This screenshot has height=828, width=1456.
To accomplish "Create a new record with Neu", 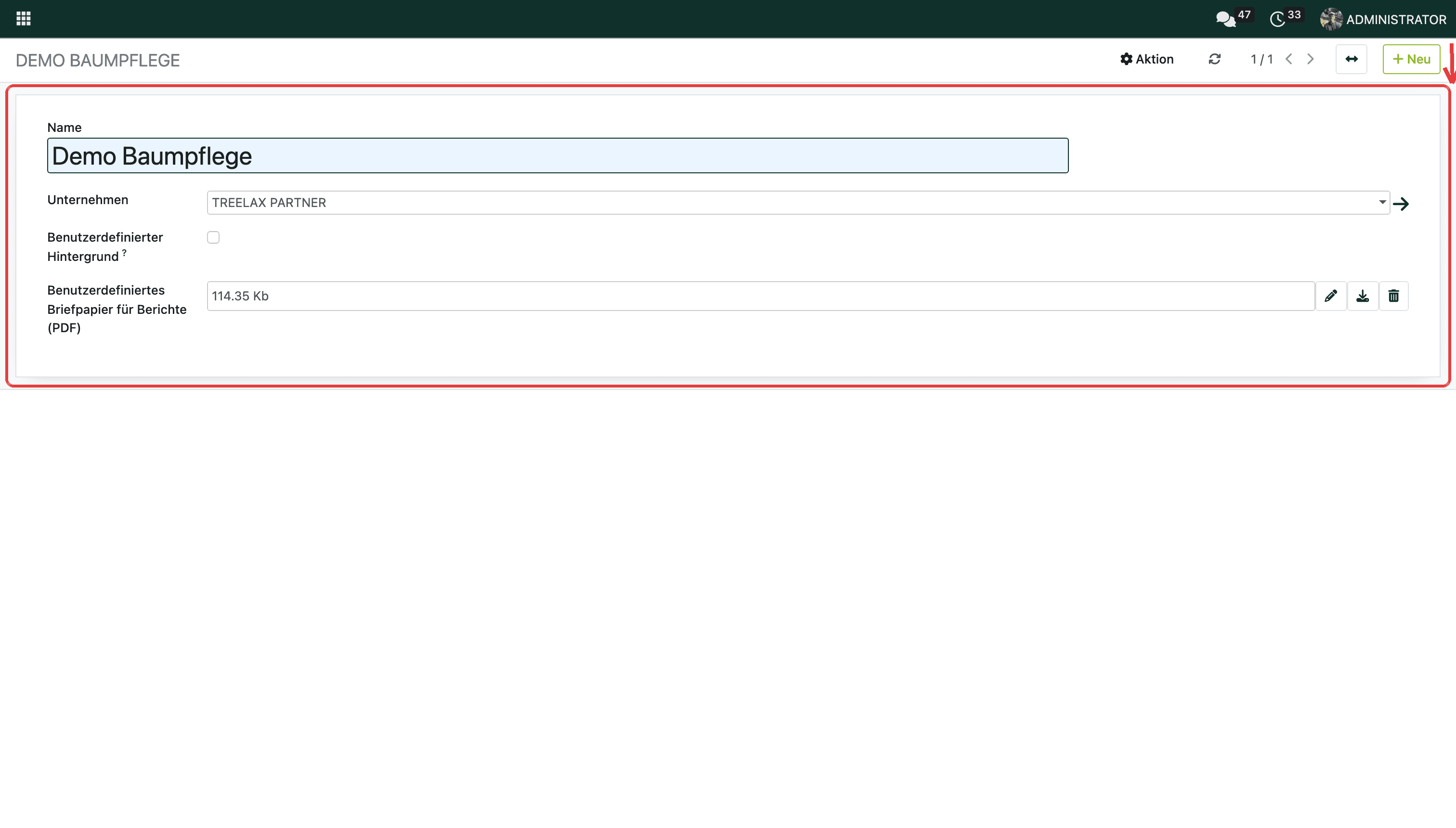I will pyautogui.click(x=1412, y=59).
